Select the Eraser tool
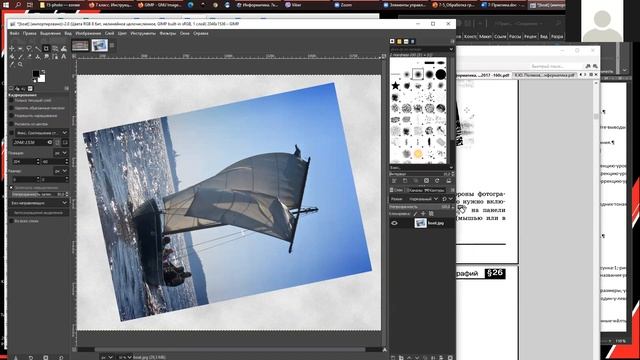The height and width of the screenshot is (360, 640). click(29, 56)
